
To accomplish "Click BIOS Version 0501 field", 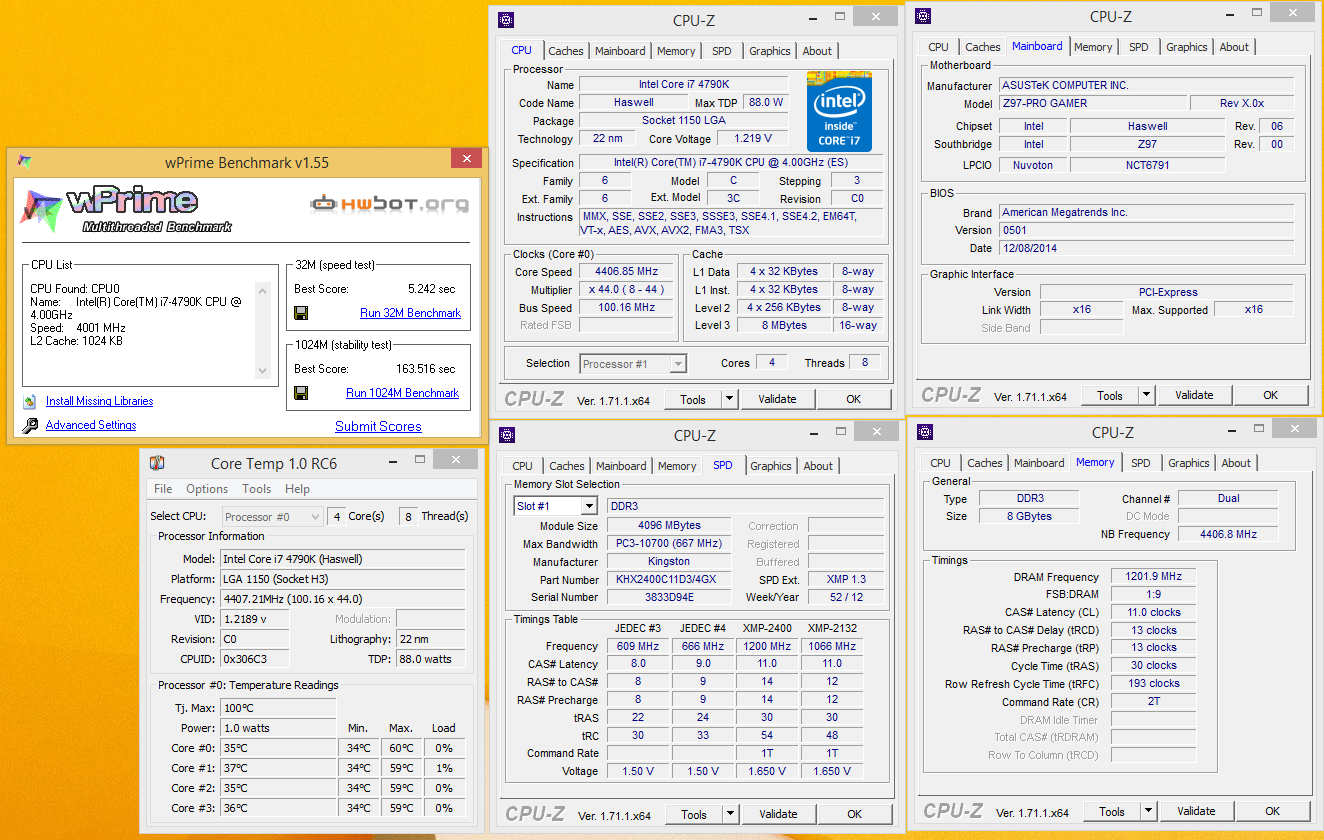I will tap(1146, 230).
